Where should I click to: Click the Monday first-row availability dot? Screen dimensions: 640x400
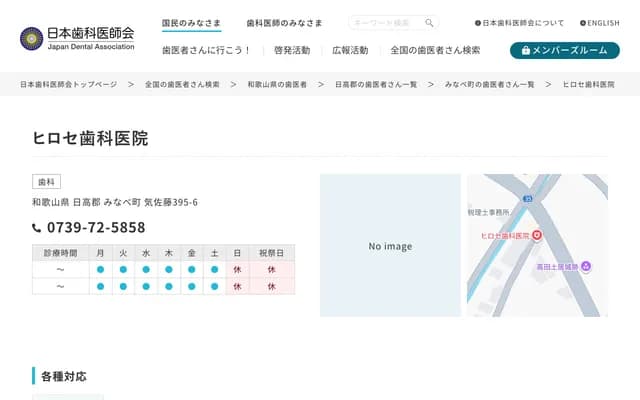pyautogui.click(x=100, y=270)
